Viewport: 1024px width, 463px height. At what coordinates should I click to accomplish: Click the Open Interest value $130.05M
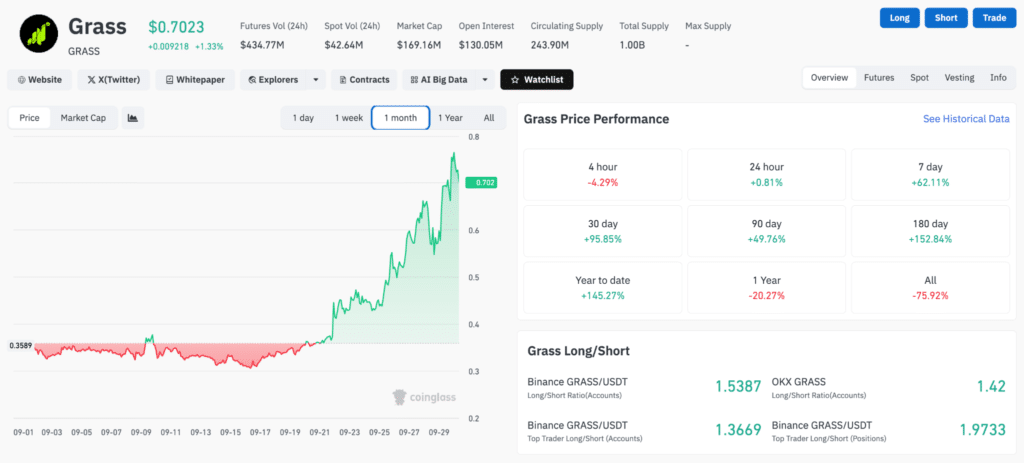(481, 45)
